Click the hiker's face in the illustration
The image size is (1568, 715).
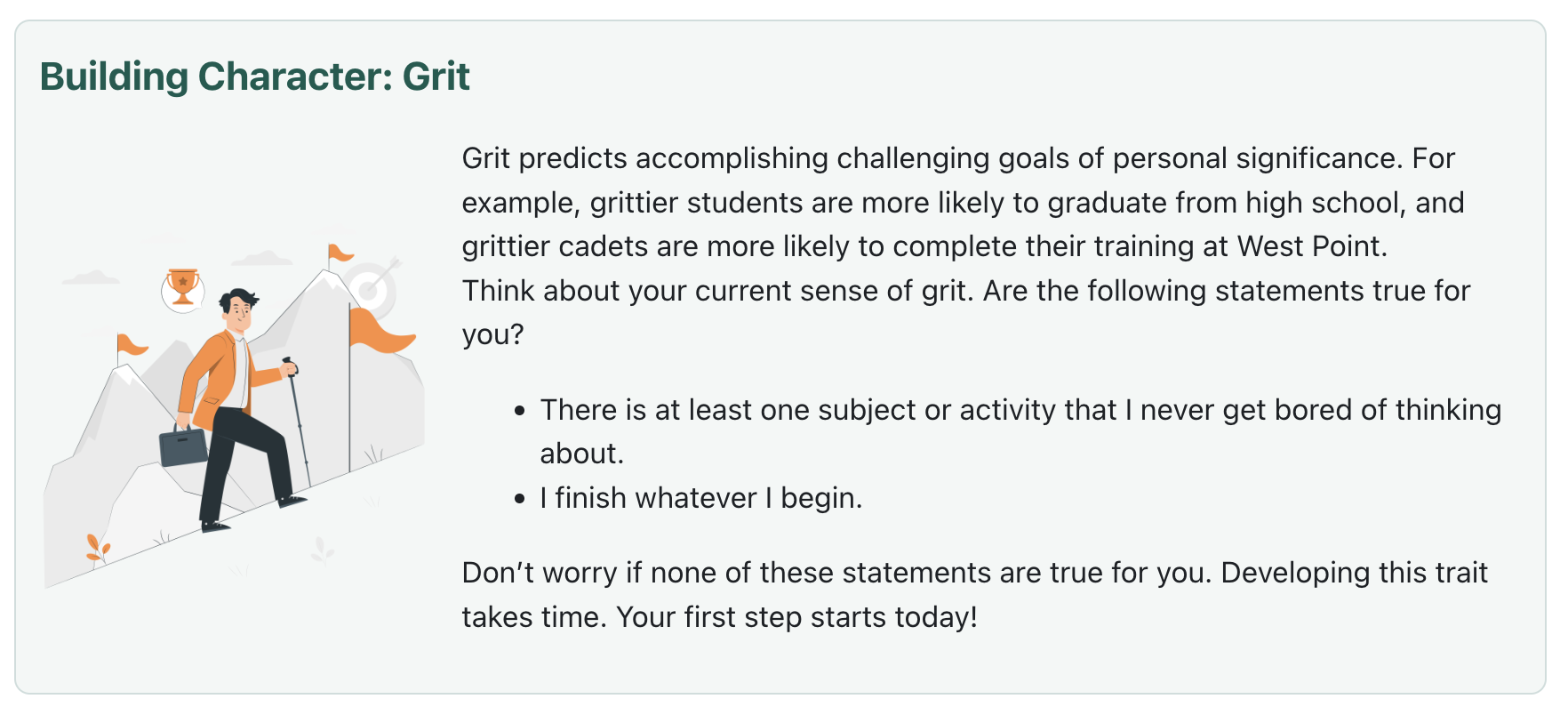pos(240,309)
